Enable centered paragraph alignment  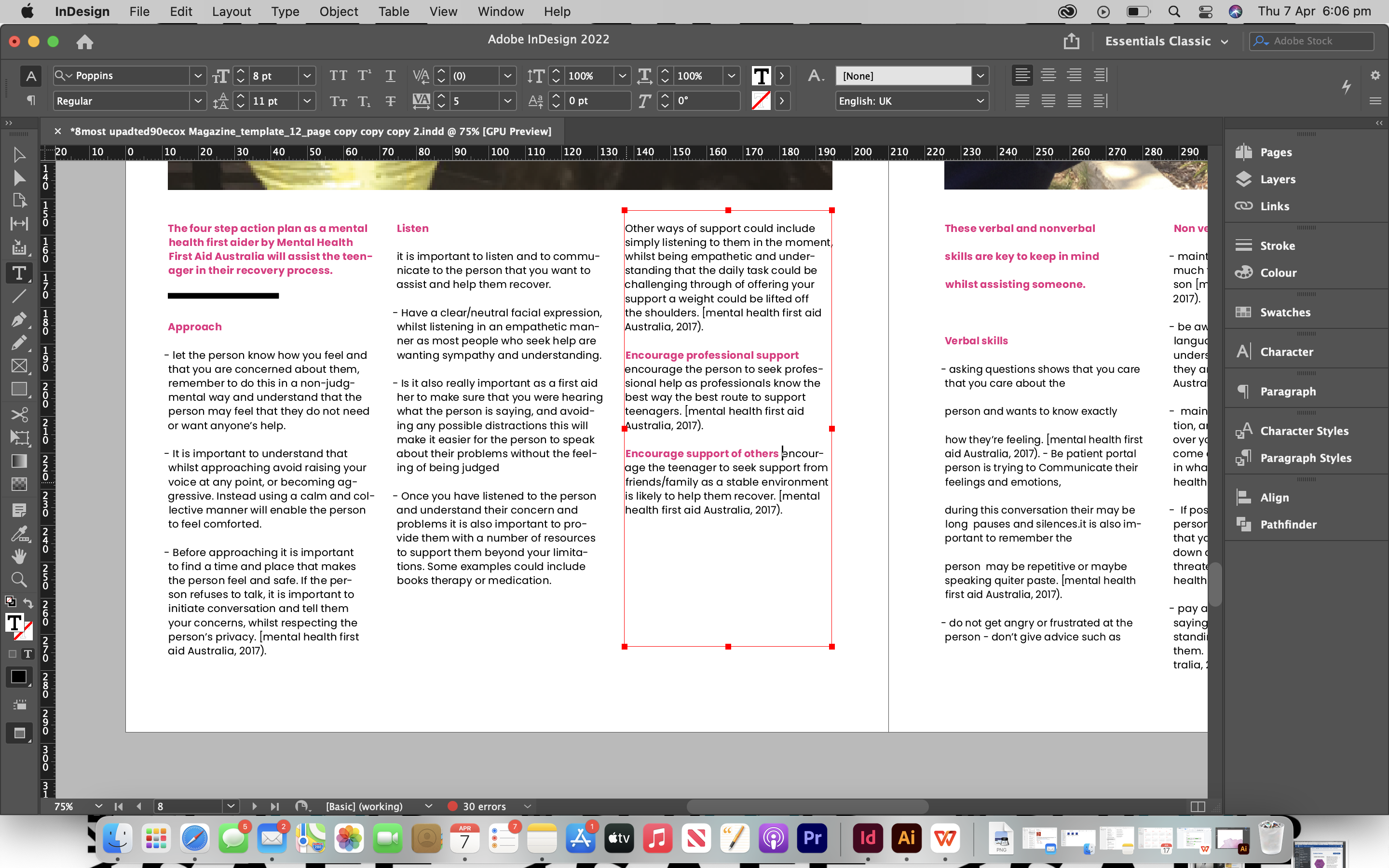1049,75
